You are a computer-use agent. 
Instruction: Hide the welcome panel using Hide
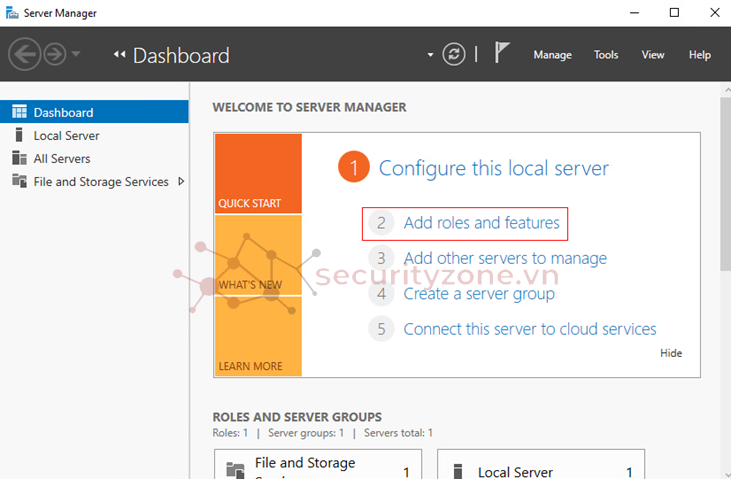point(671,353)
